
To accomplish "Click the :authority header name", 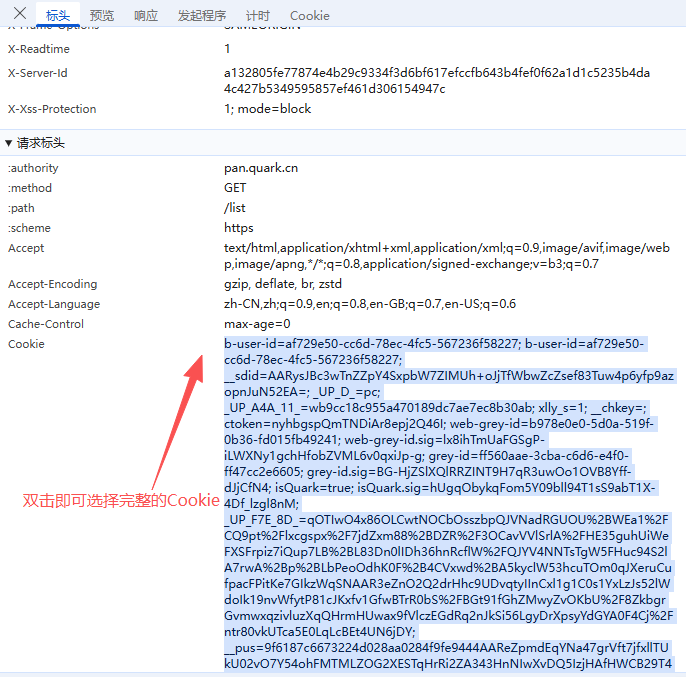I will 33,168.
